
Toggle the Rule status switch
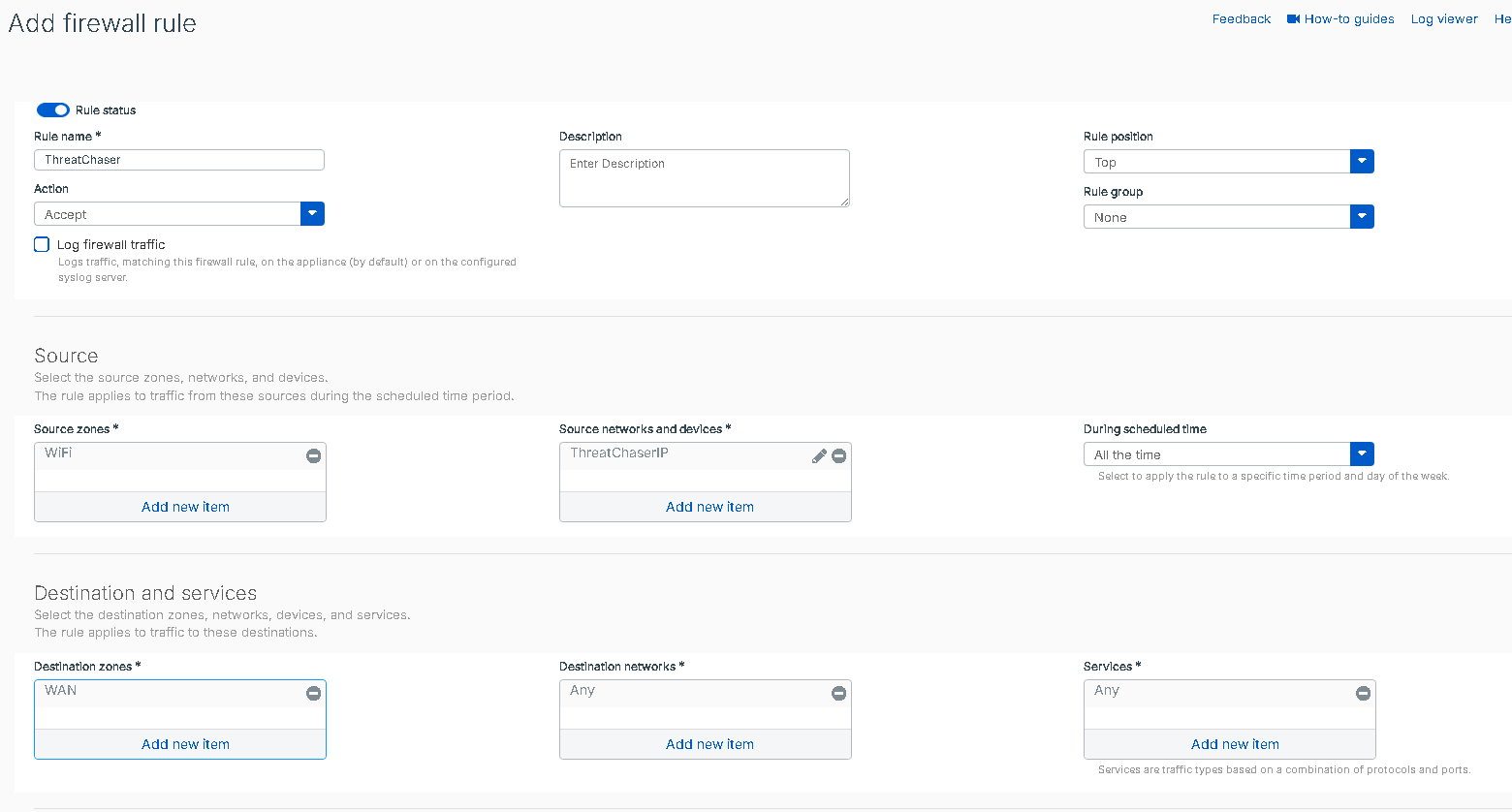click(53, 110)
